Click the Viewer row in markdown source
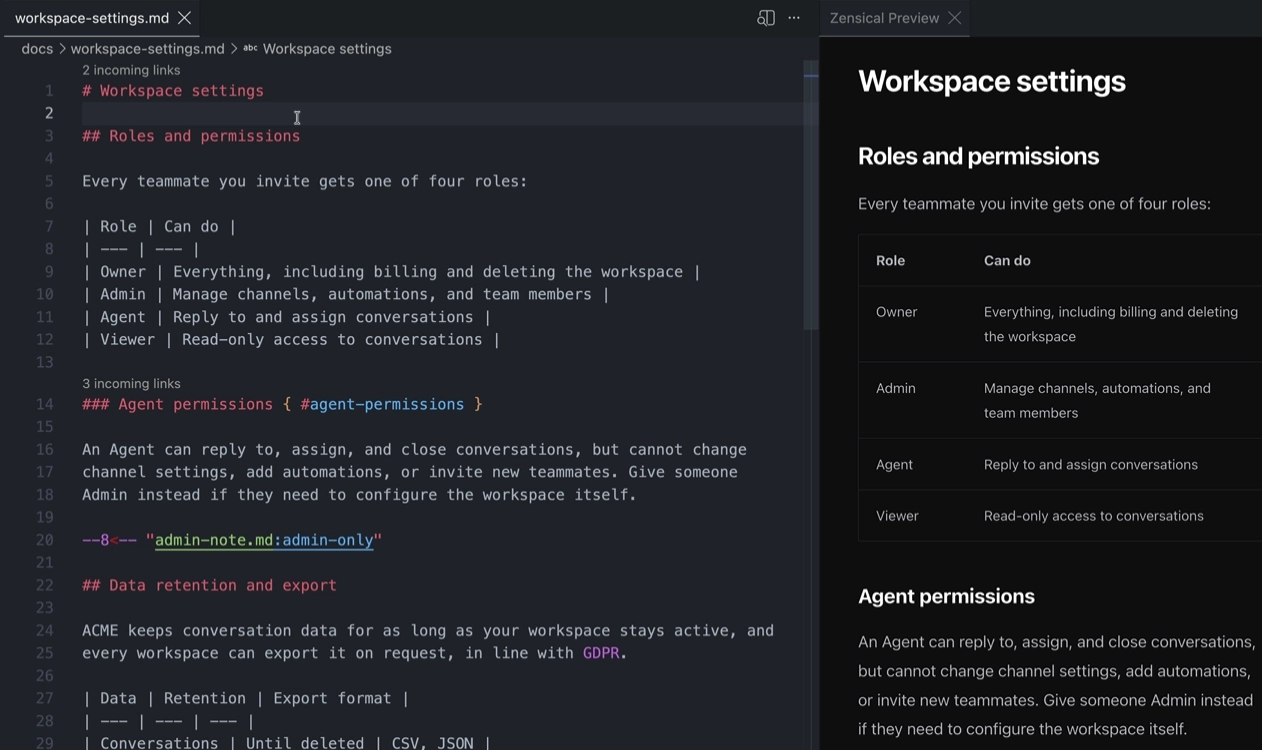 (x=291, y=339)
